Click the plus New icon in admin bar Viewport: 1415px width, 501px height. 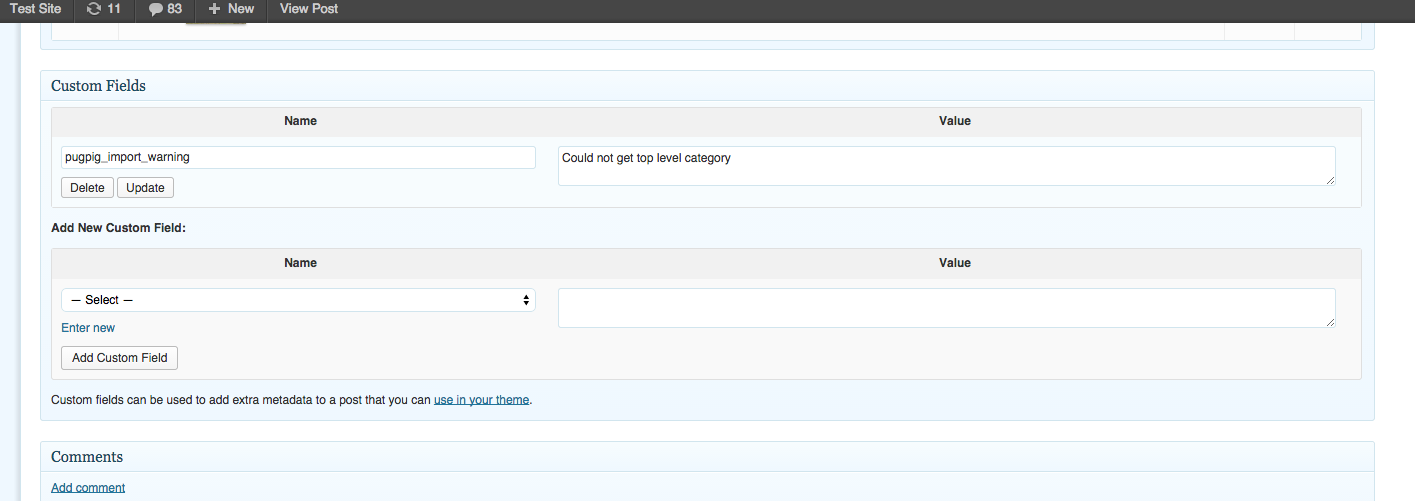pyautogui.click(x=214, y=9)
